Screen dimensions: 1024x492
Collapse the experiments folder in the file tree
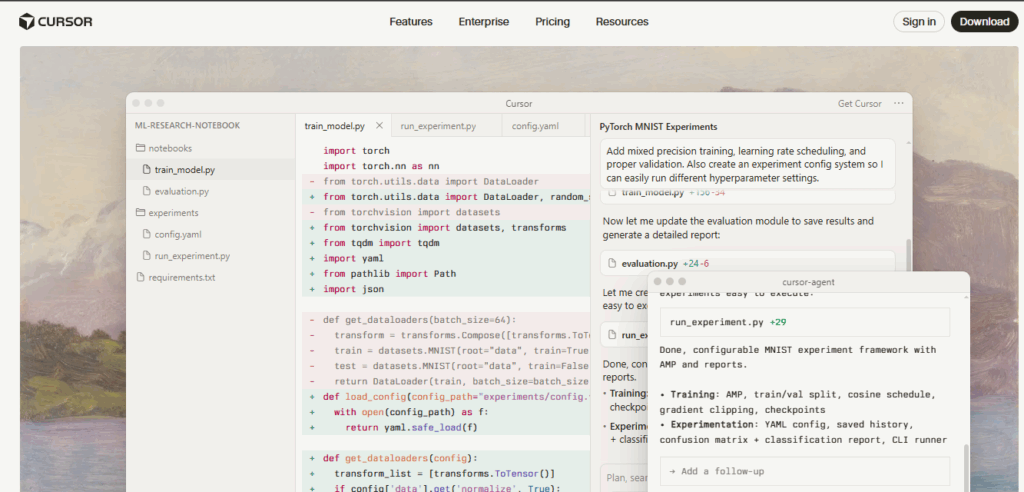click(x=173, y=212)
